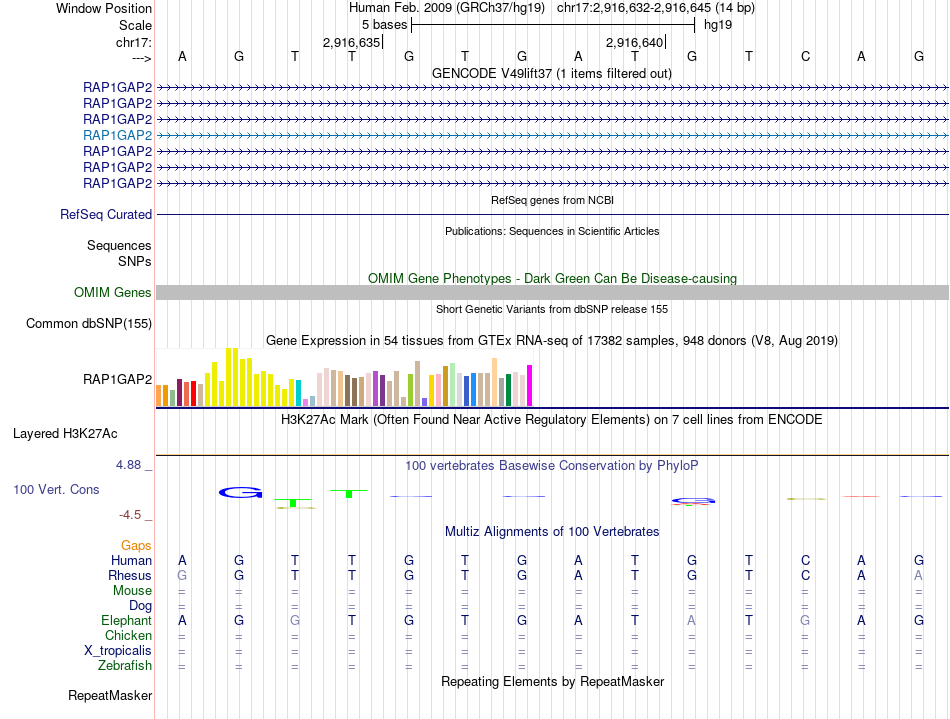The width and height of the screenshot is (950, 719).
Task: Click the arrow reverse-strand toggle beside base sequence
Action: click(x=142, y=58)
